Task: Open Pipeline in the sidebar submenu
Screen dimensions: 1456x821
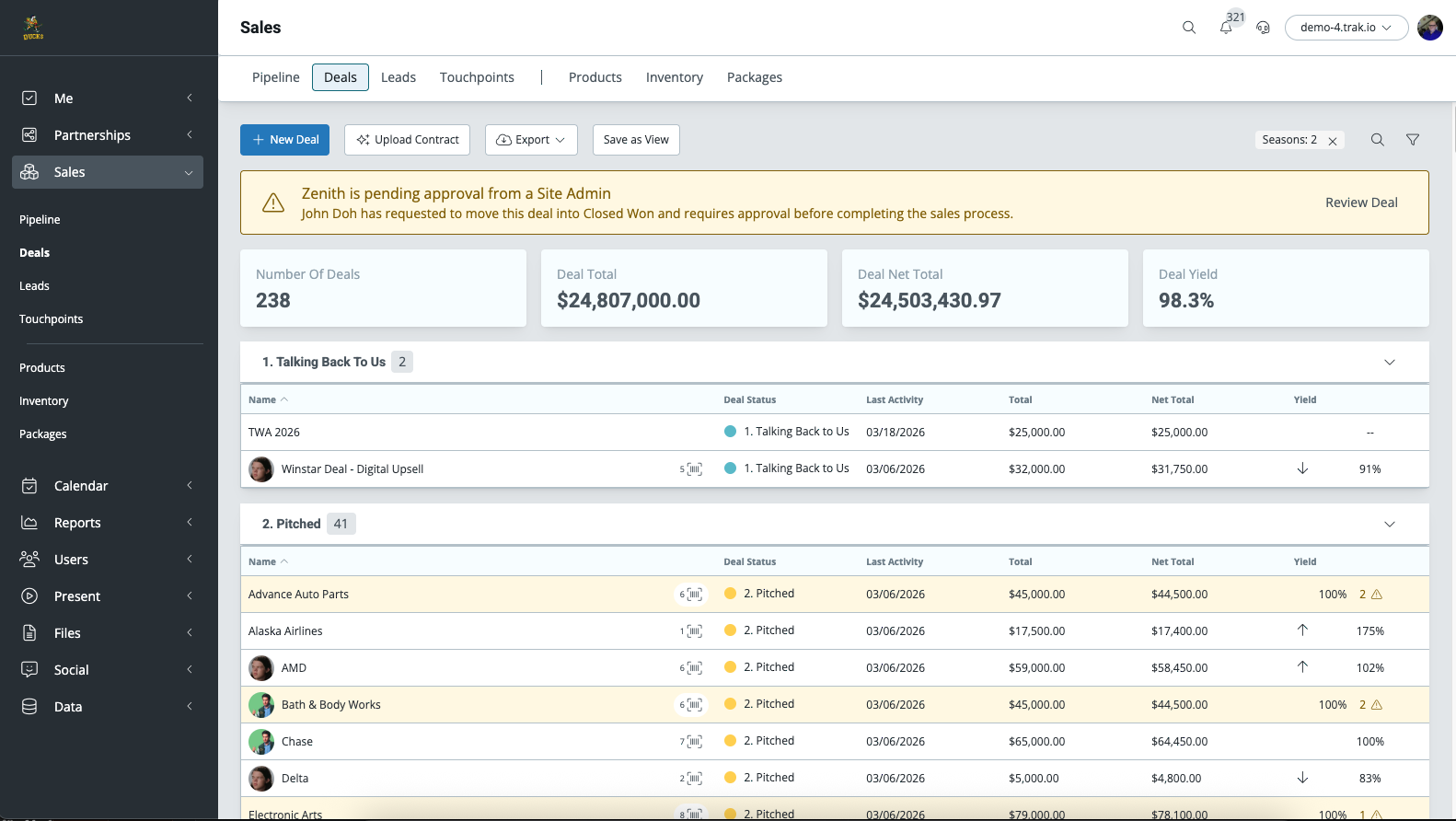Action: 40,220
